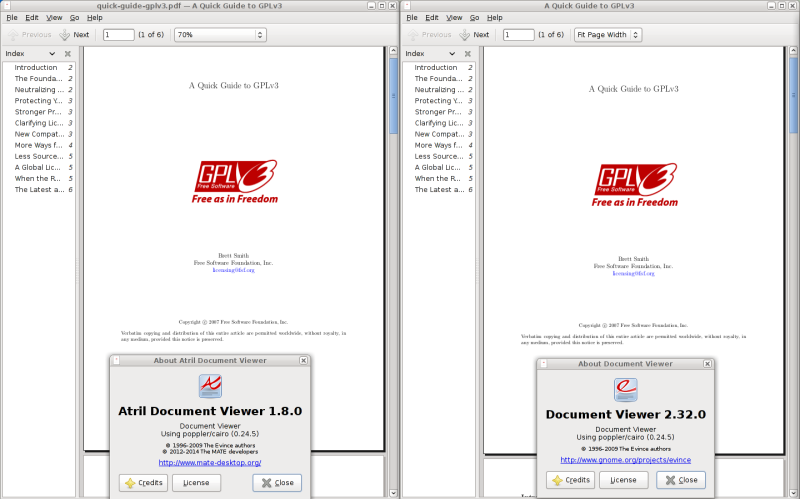Click Next arrow in Atril window toolbar
Image resolution: width=800 pixels, height=499 pixels.
[x=65, y=35]
